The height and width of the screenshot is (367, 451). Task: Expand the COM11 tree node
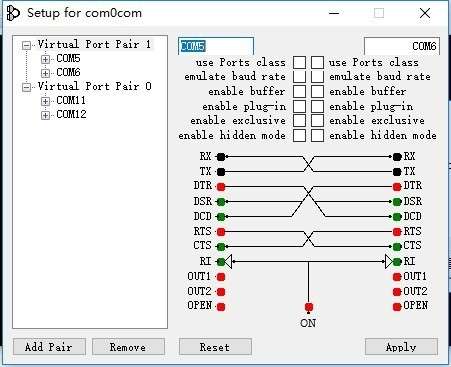pos(45,101)
